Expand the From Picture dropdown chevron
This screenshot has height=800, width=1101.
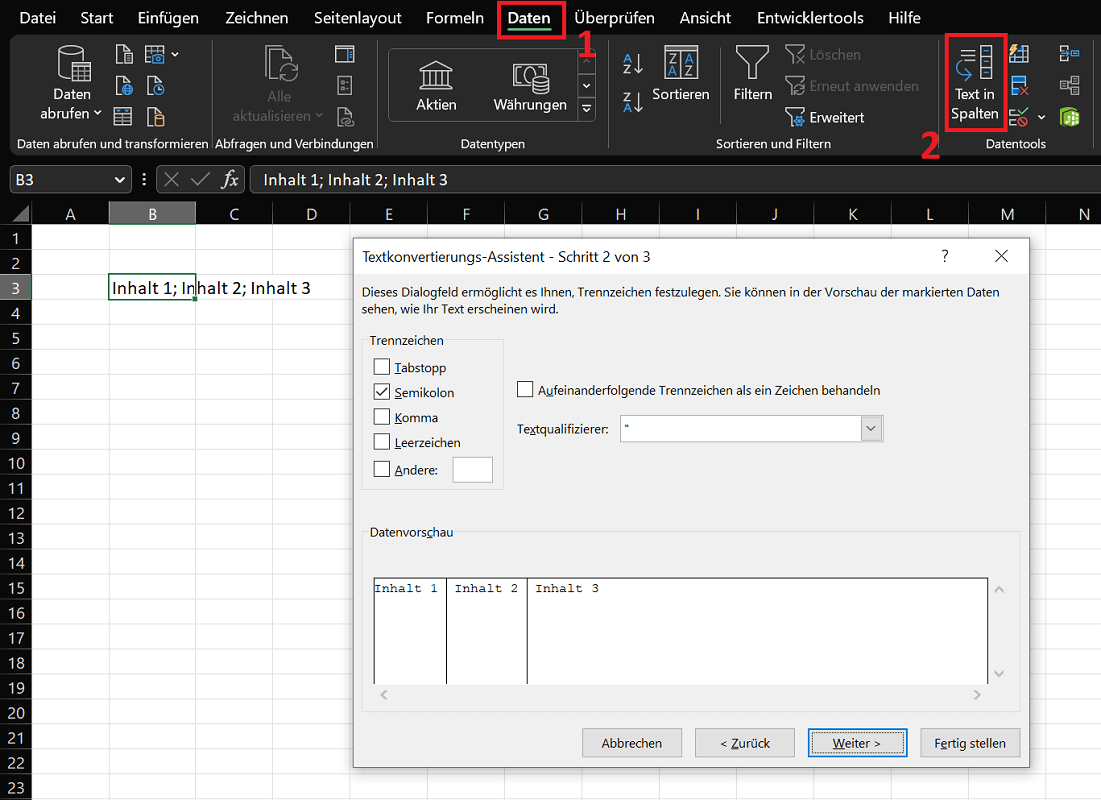click(x=175, y=54)
